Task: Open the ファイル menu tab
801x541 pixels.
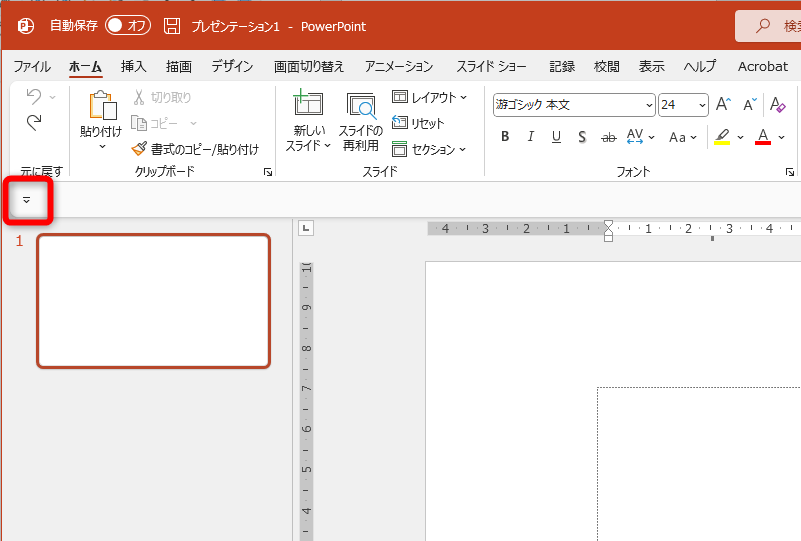Action: [x=32, y=66]
